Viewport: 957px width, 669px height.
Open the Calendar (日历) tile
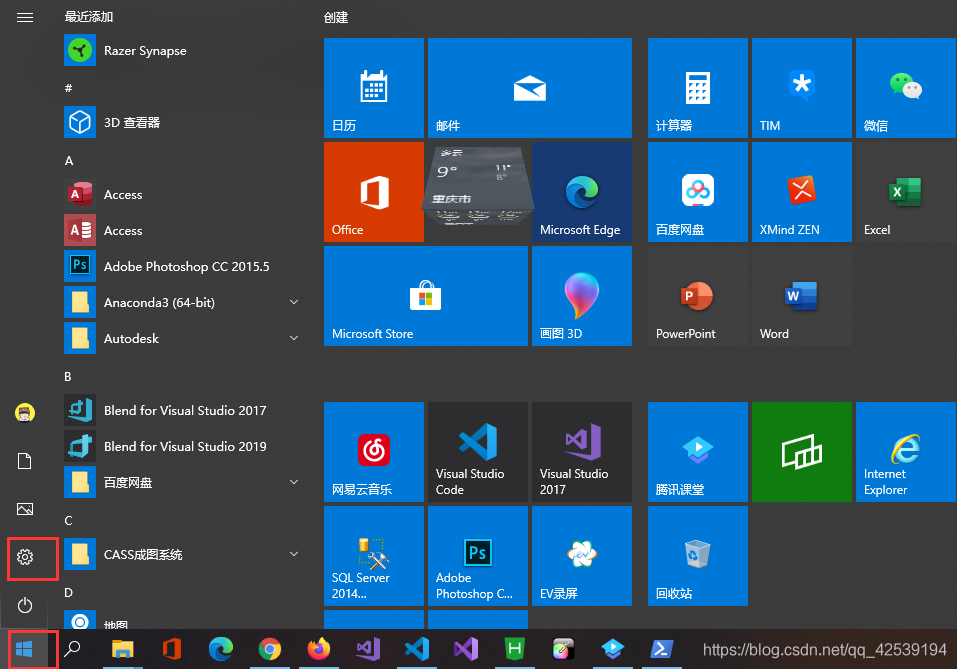click(x=374, y=88)
